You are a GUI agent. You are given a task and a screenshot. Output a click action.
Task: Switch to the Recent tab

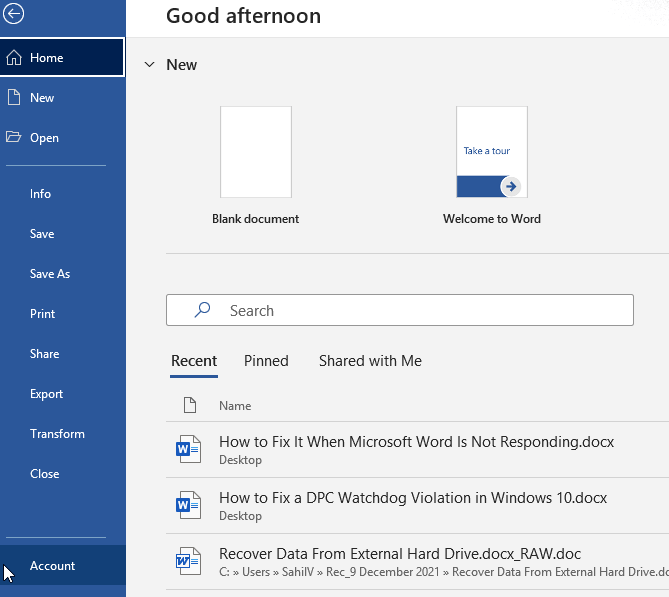click(194, 361)
